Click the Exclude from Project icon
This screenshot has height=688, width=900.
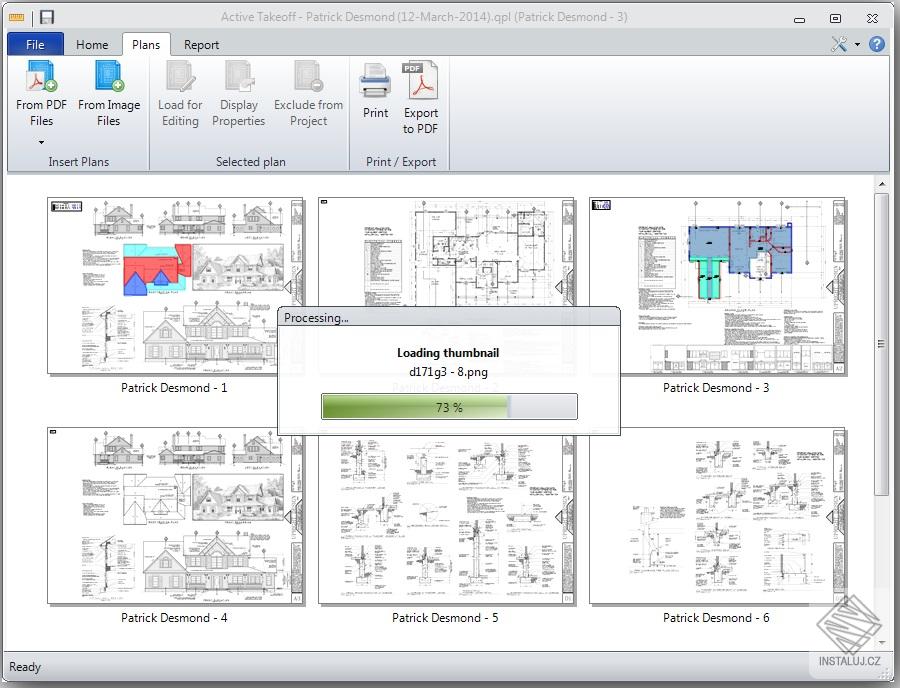click(x=309, y=77)
